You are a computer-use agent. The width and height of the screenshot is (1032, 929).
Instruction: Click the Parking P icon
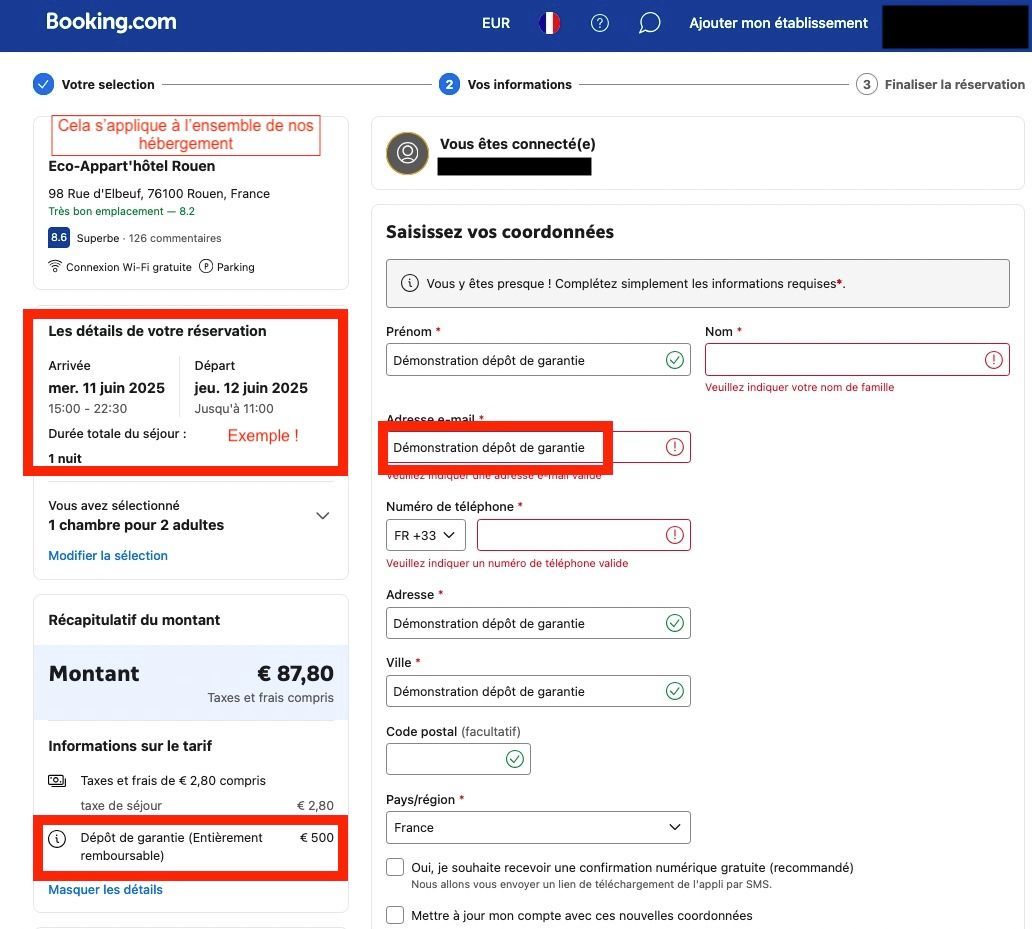[206, 266]
